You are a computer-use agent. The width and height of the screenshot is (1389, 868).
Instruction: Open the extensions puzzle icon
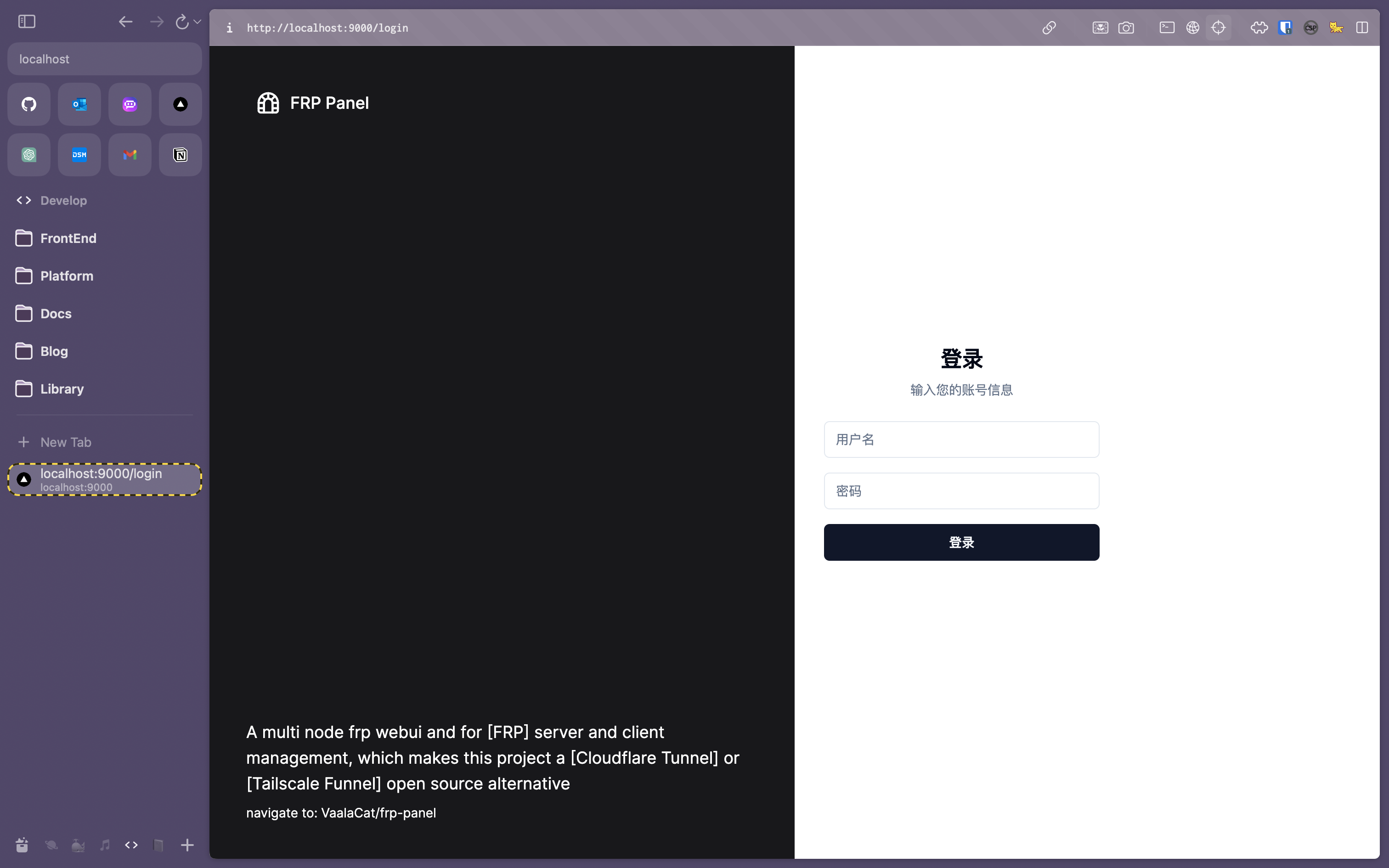(x=1259, y=28)
